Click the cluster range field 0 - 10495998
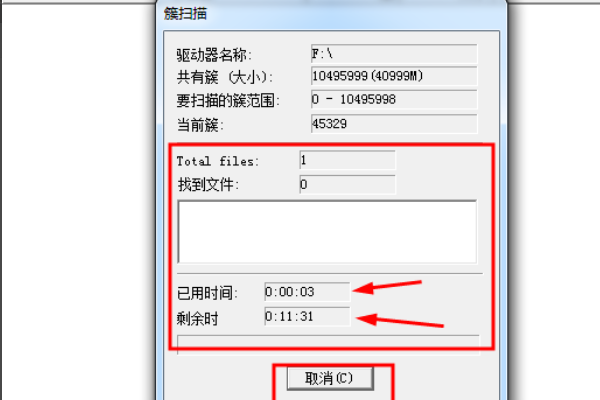600x400 pixels. click(394, 100)
